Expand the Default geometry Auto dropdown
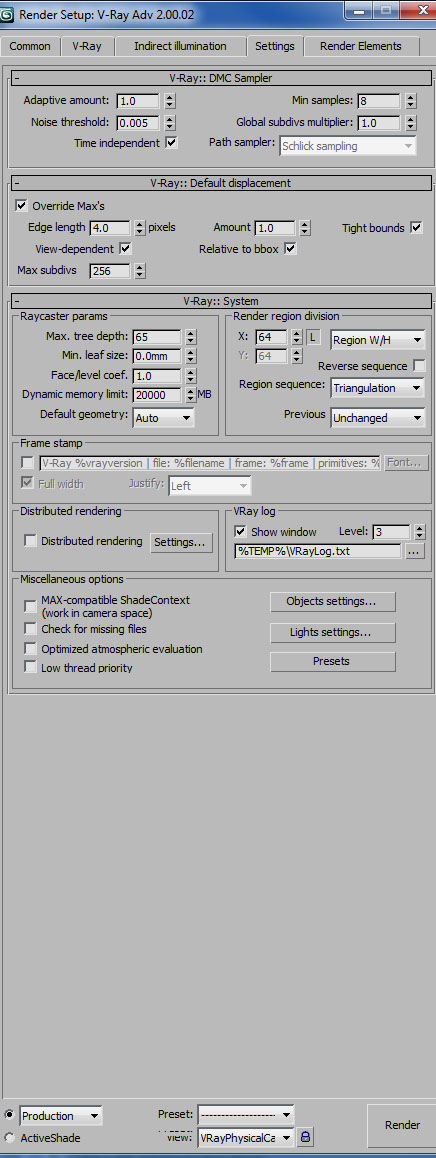The width and height of the screenshot is (436, 1158). (163, 418)
